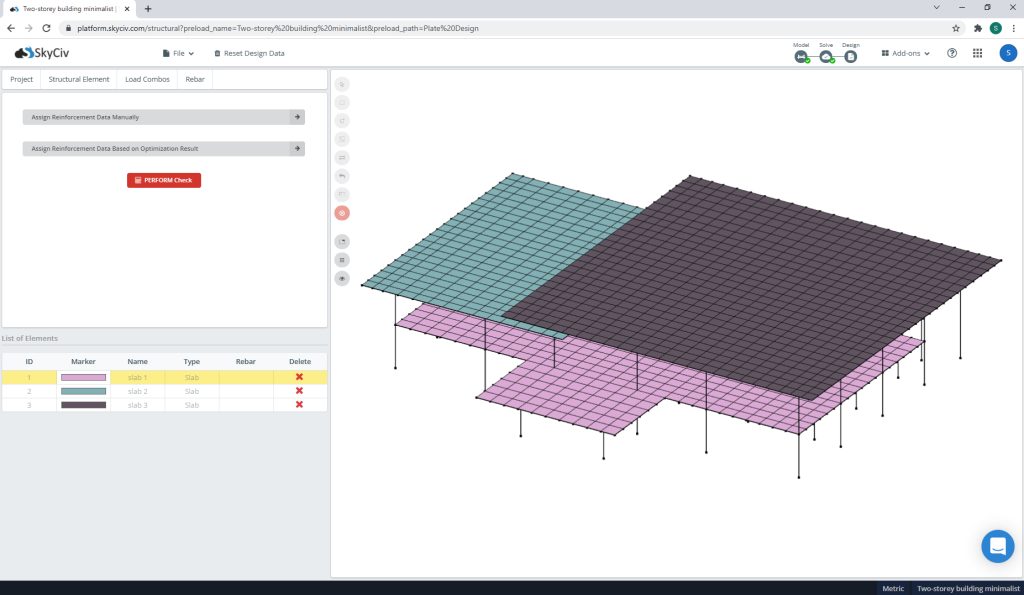Delete slab 3 with red X

click(299, 405)
